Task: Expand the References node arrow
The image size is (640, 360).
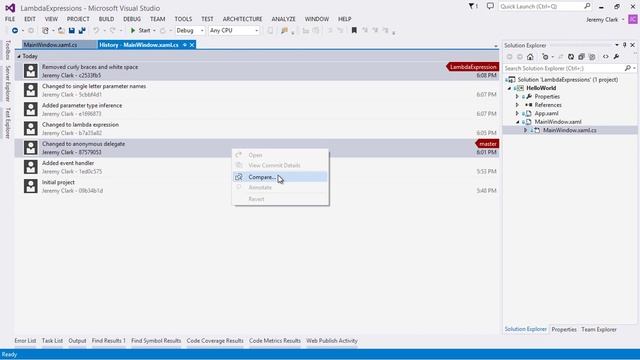Action: point(517,105)
